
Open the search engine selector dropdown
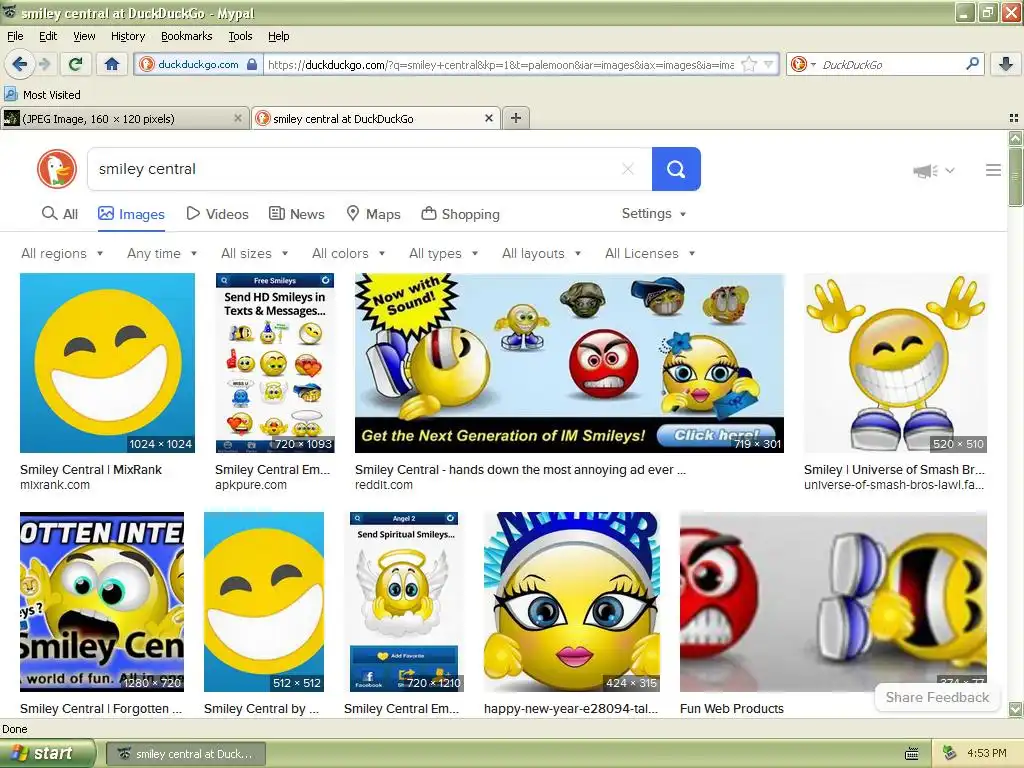pyautogui.click(x=803, y=64)
